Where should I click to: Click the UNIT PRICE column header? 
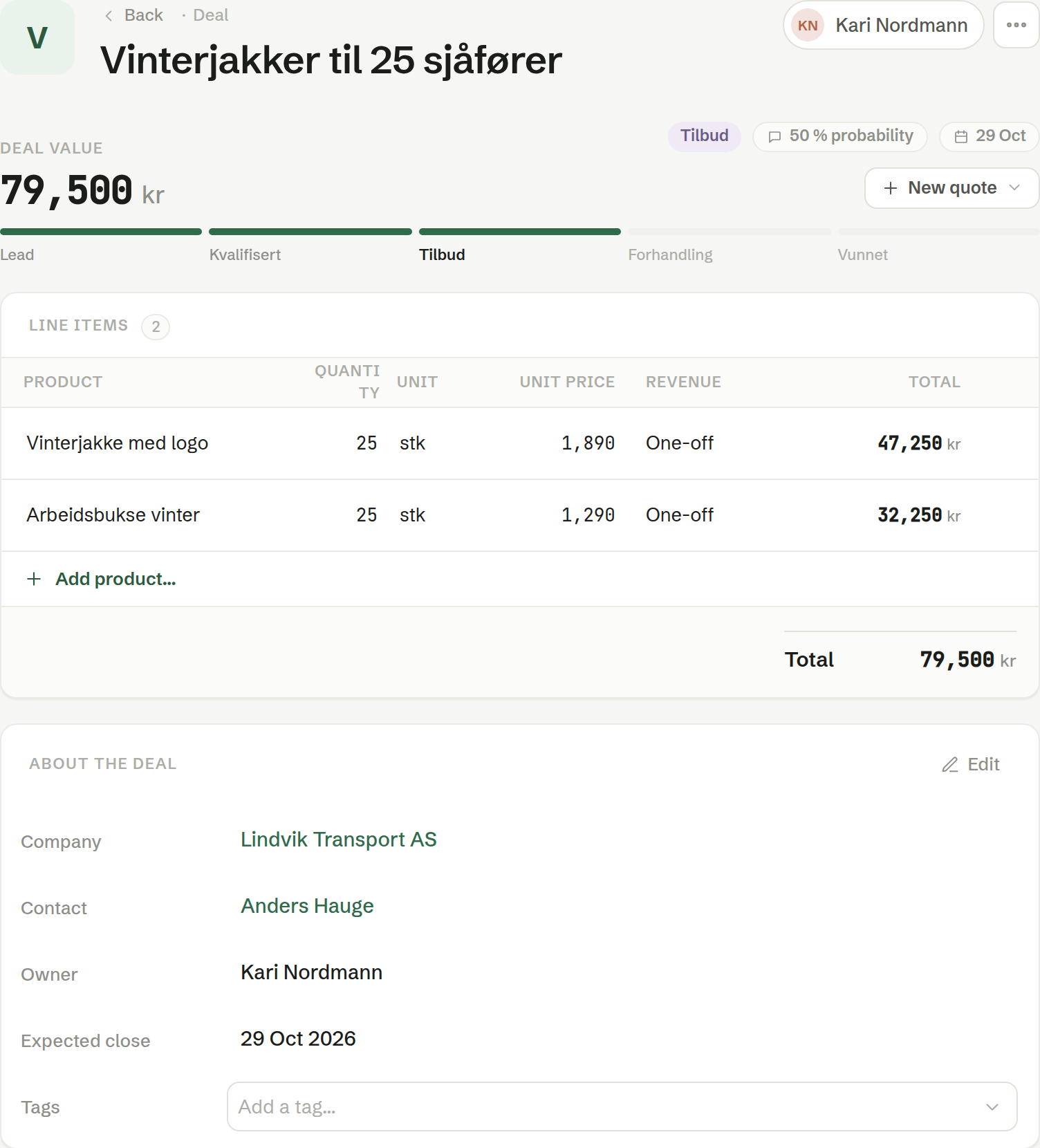pyautogui.click(x=567, y=382)
